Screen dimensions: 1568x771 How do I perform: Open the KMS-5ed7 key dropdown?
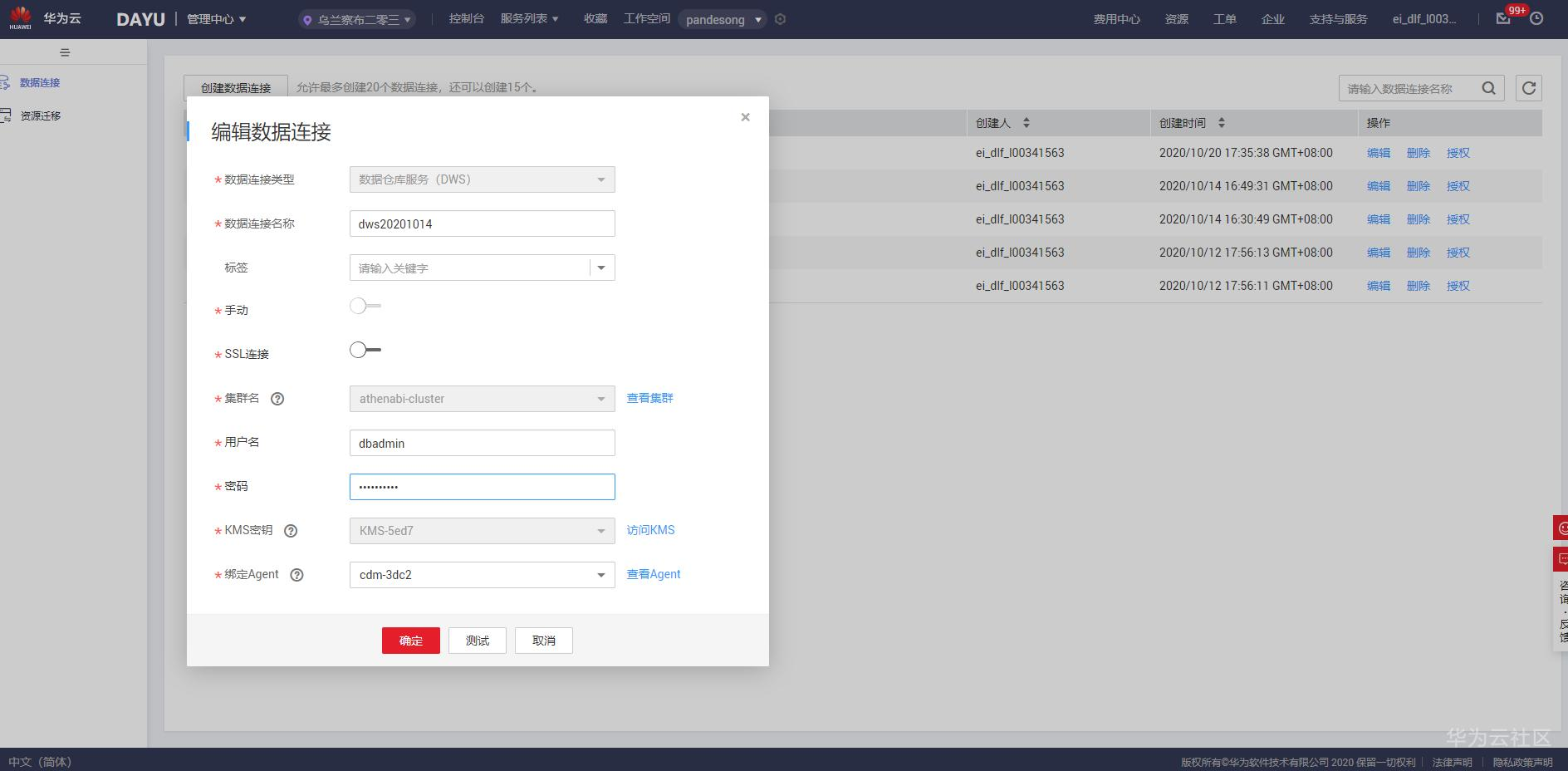[x=482, y=531]
